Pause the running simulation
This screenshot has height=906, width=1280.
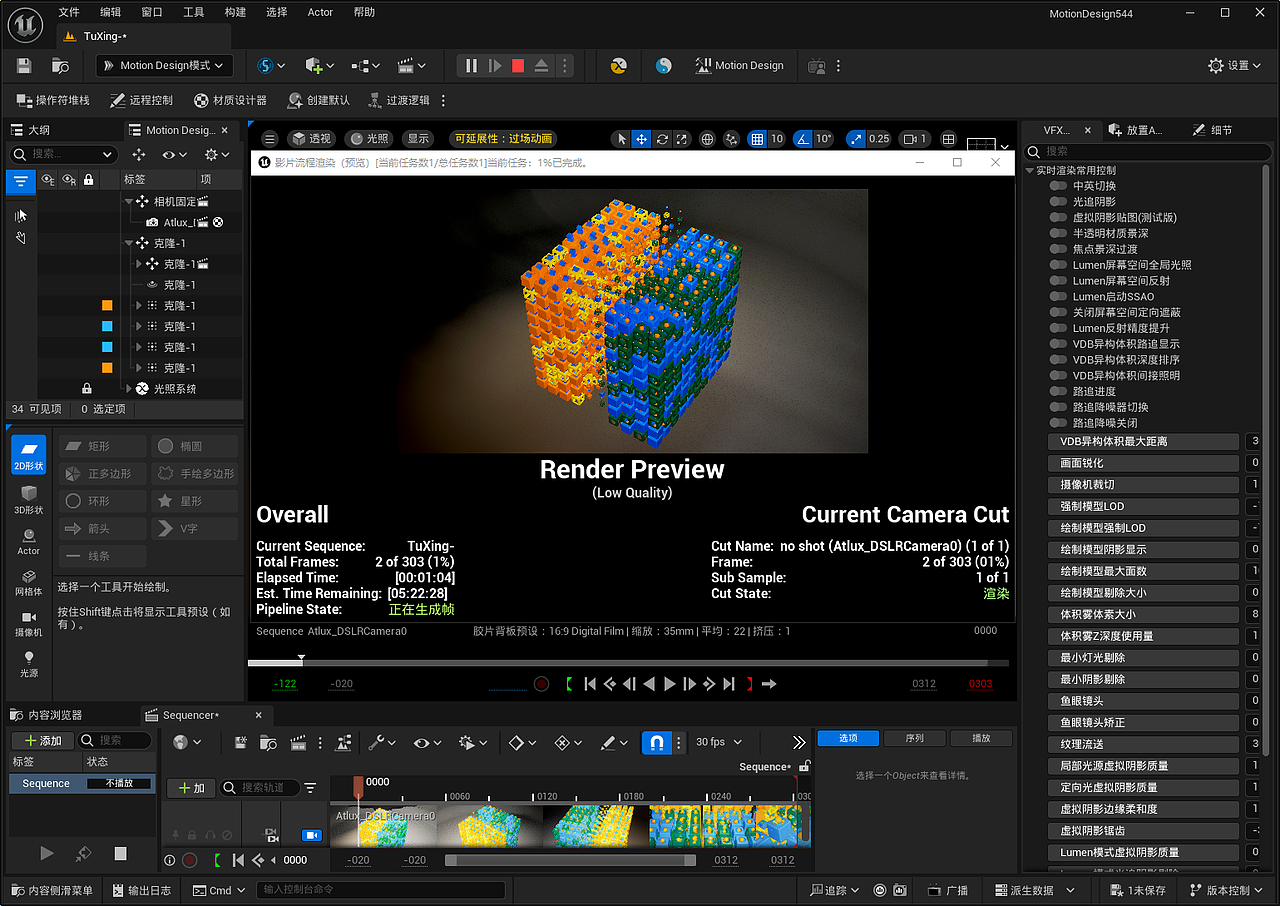471,66
